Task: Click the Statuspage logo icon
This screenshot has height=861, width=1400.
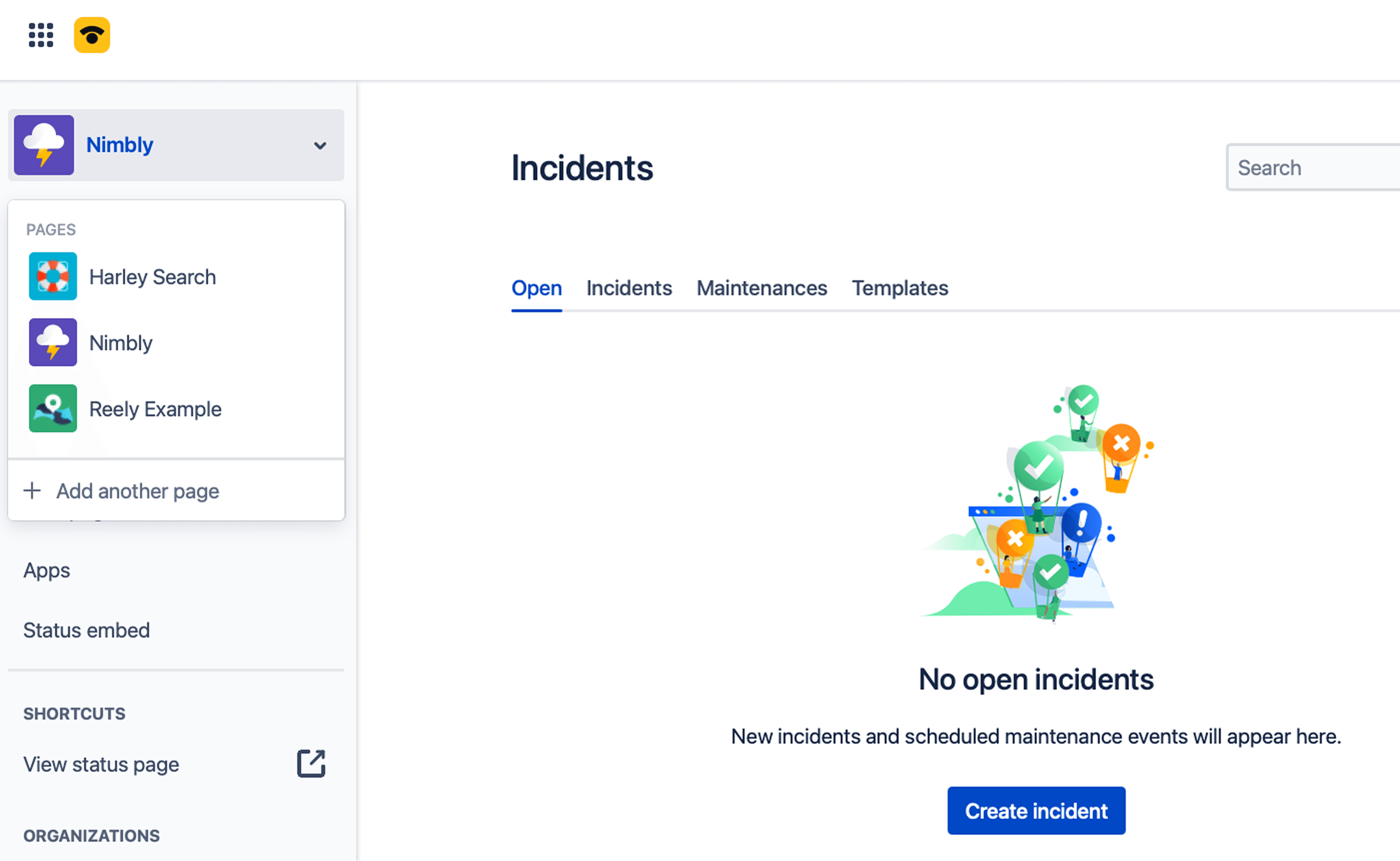Action: tap(92, 35)
